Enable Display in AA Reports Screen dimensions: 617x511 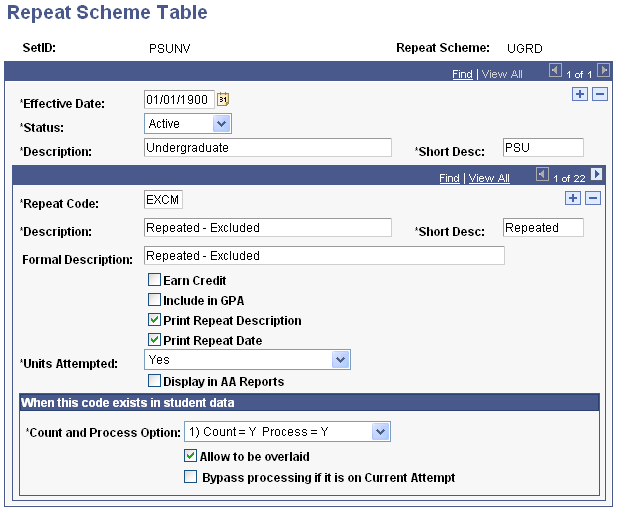[154, 381]
